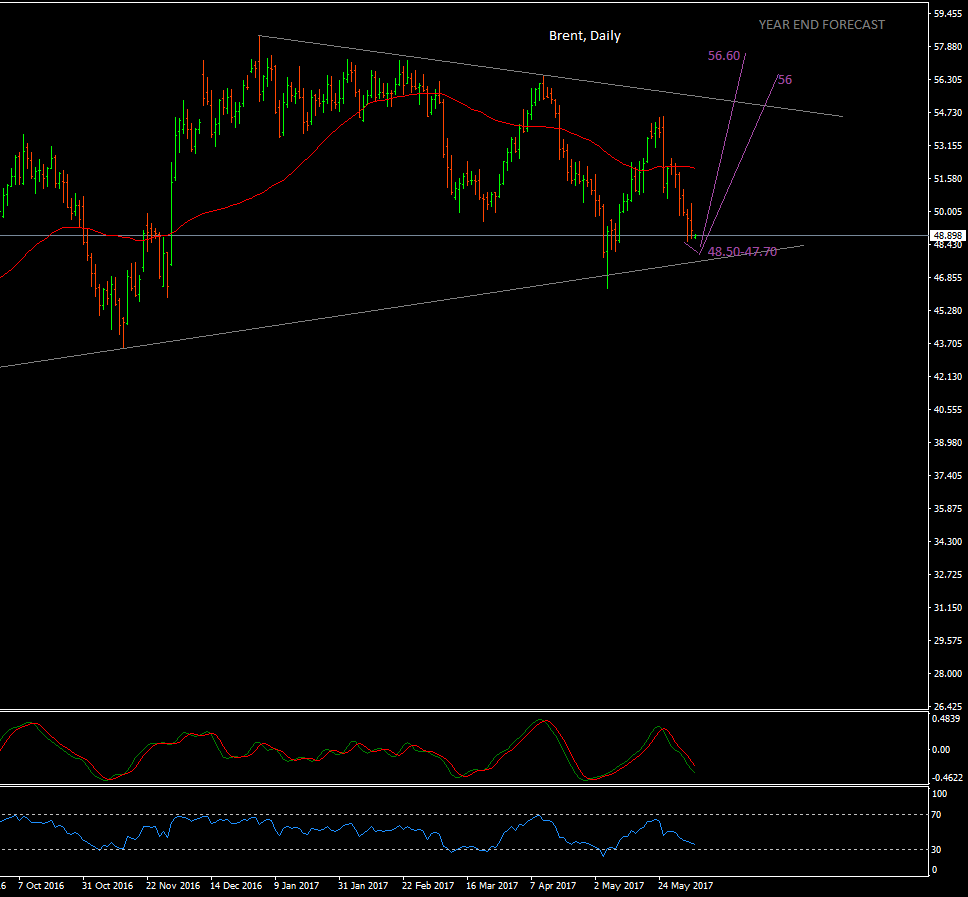This screenshot has height=897, width=968.
Task: Select the 24 May 2017 date label
Action: pyautogui.click(x=684, y=886)
